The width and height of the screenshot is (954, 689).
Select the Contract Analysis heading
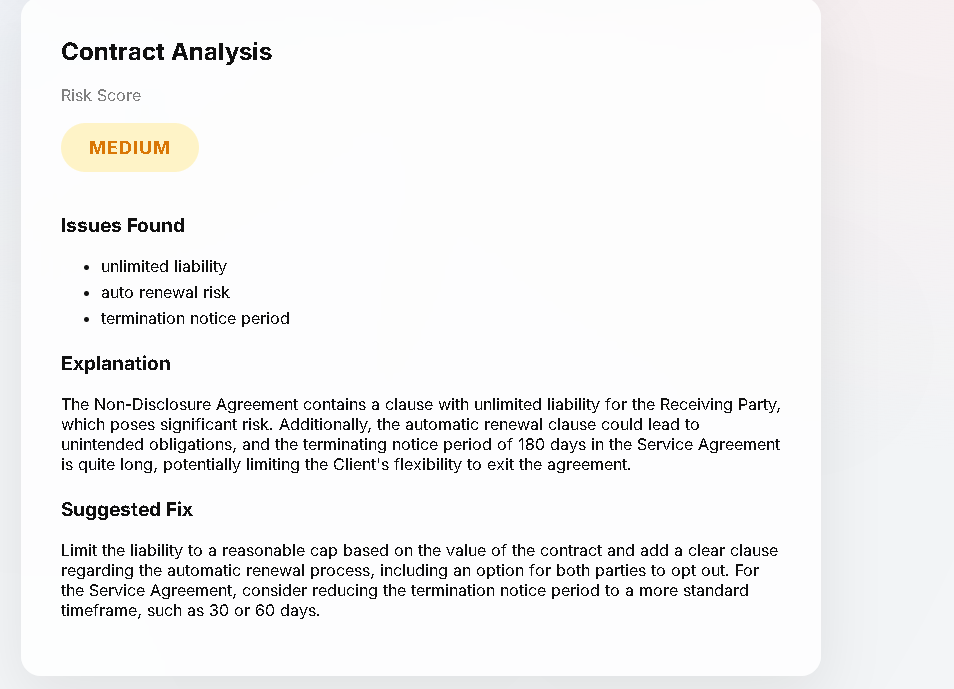[166, 52]
